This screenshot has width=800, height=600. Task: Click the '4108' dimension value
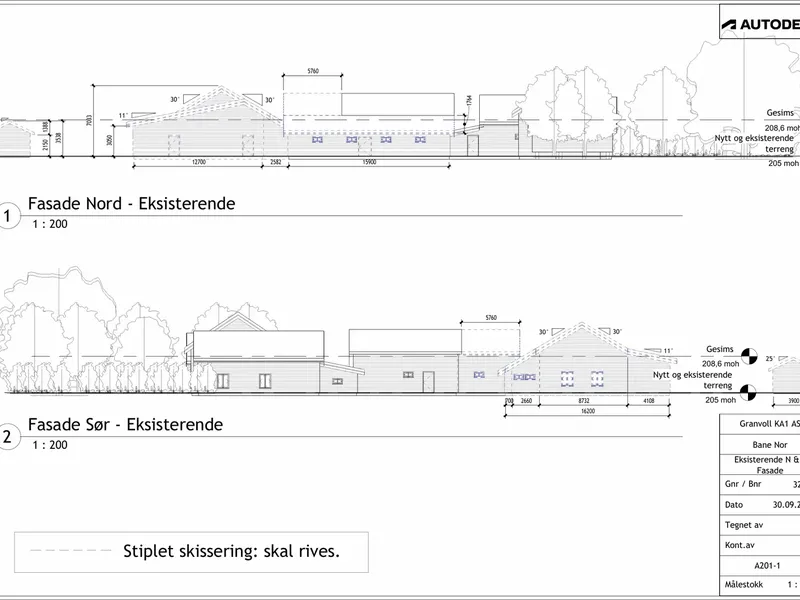point(648,401)
